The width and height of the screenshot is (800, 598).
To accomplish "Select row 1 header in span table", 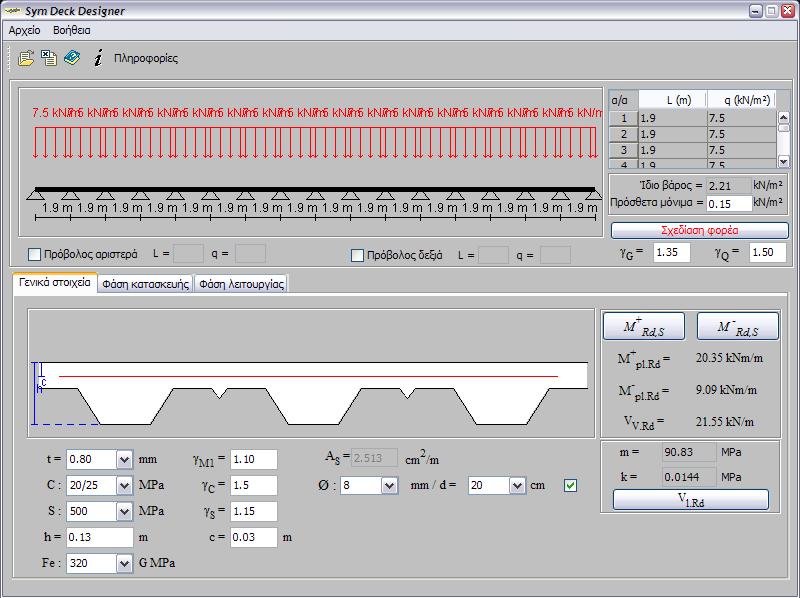I will coord(623,118).
